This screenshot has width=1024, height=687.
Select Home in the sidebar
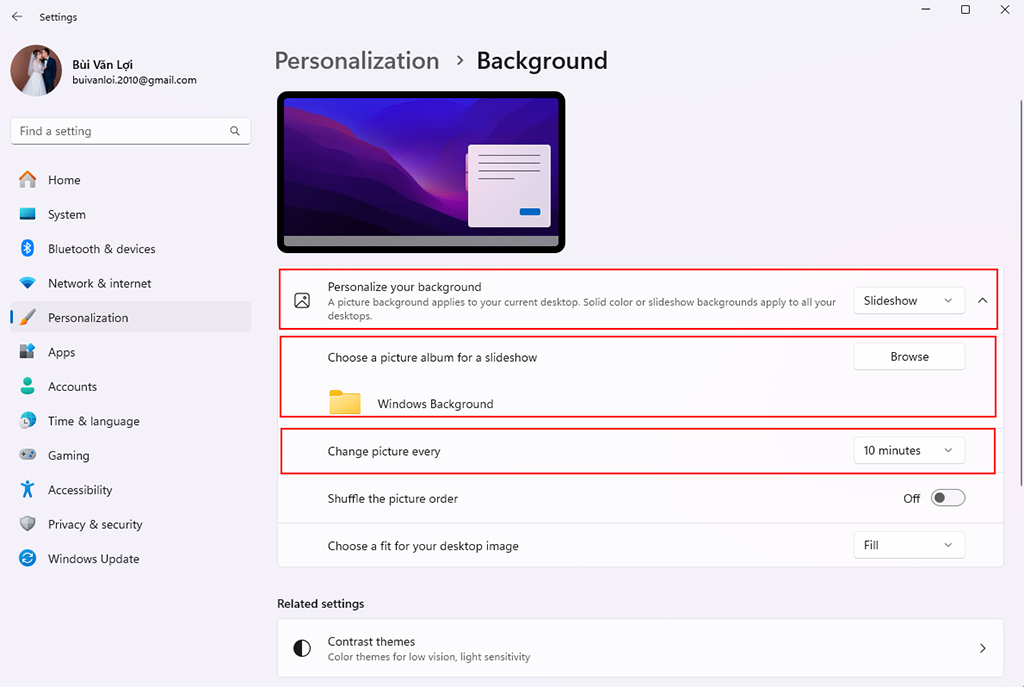[64, 180]
